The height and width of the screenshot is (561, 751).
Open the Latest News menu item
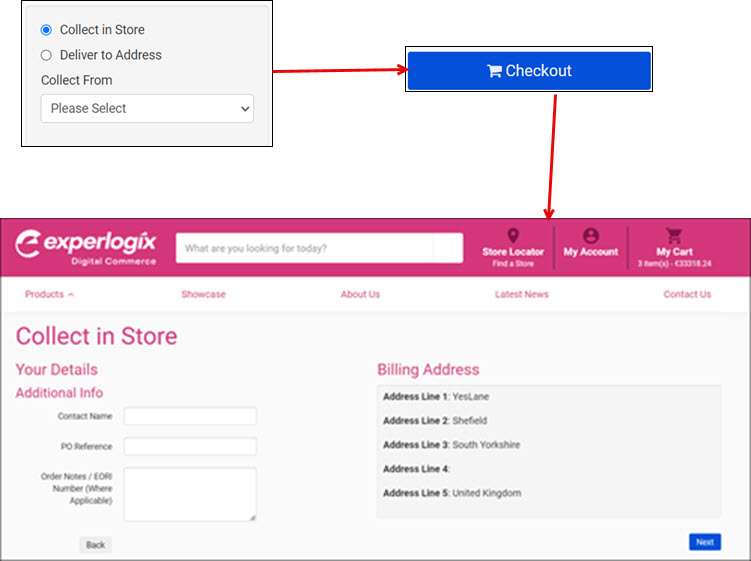[521, 294]
